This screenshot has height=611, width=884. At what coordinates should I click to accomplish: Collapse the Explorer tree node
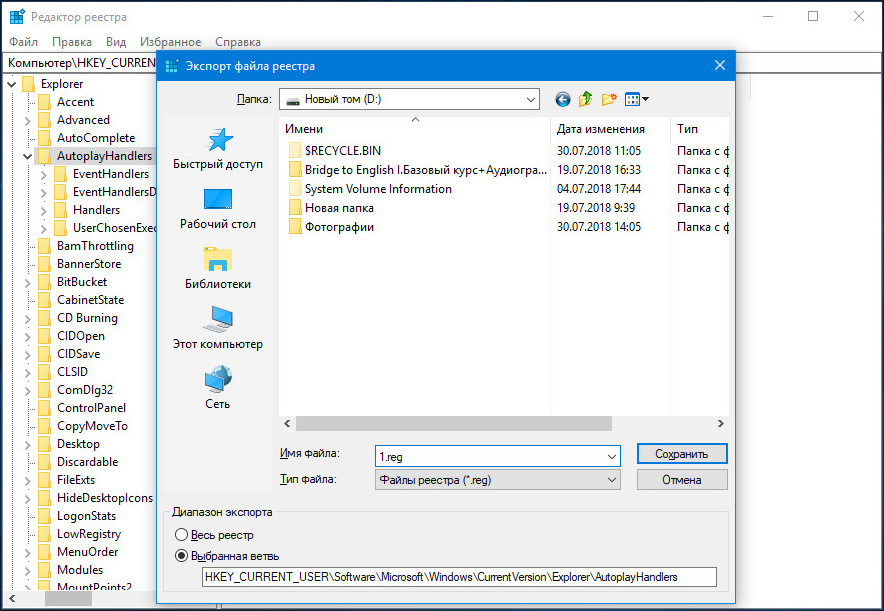coord(12,85)
